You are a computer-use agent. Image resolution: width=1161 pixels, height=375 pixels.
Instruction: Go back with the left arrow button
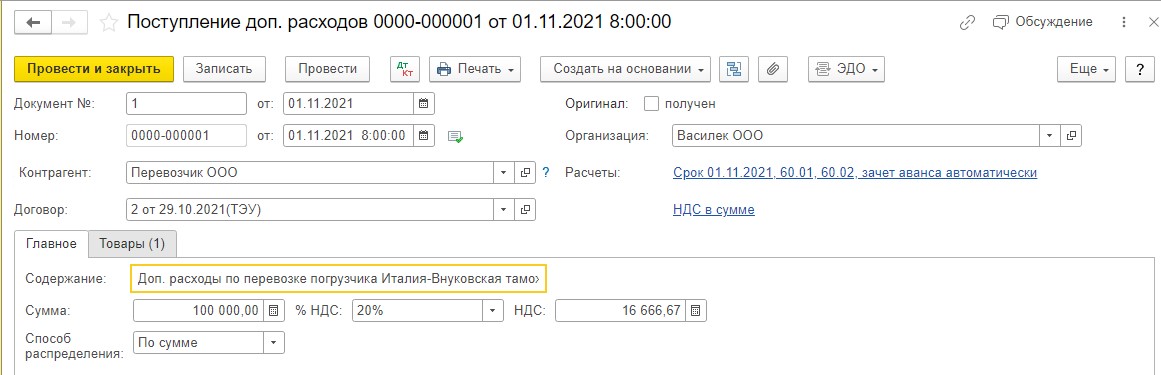pyautogui.click(x=32, y=23)
